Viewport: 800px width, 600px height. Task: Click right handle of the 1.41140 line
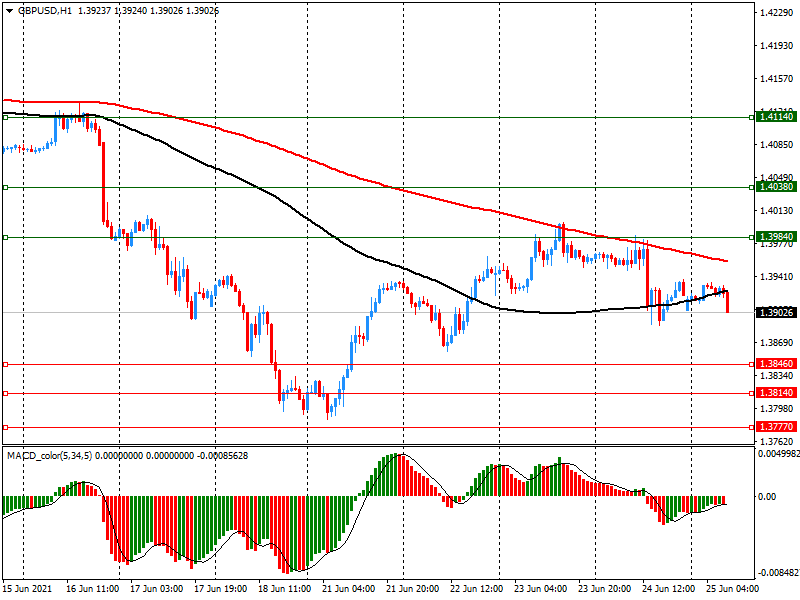[752, 118]
